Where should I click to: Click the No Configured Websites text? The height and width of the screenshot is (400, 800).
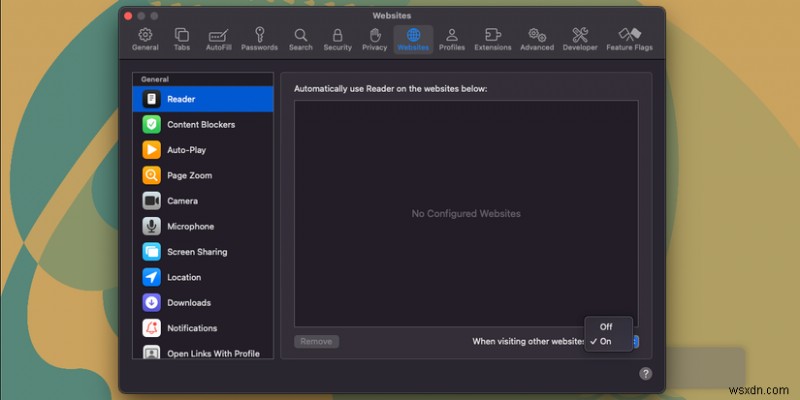point(466,214)
